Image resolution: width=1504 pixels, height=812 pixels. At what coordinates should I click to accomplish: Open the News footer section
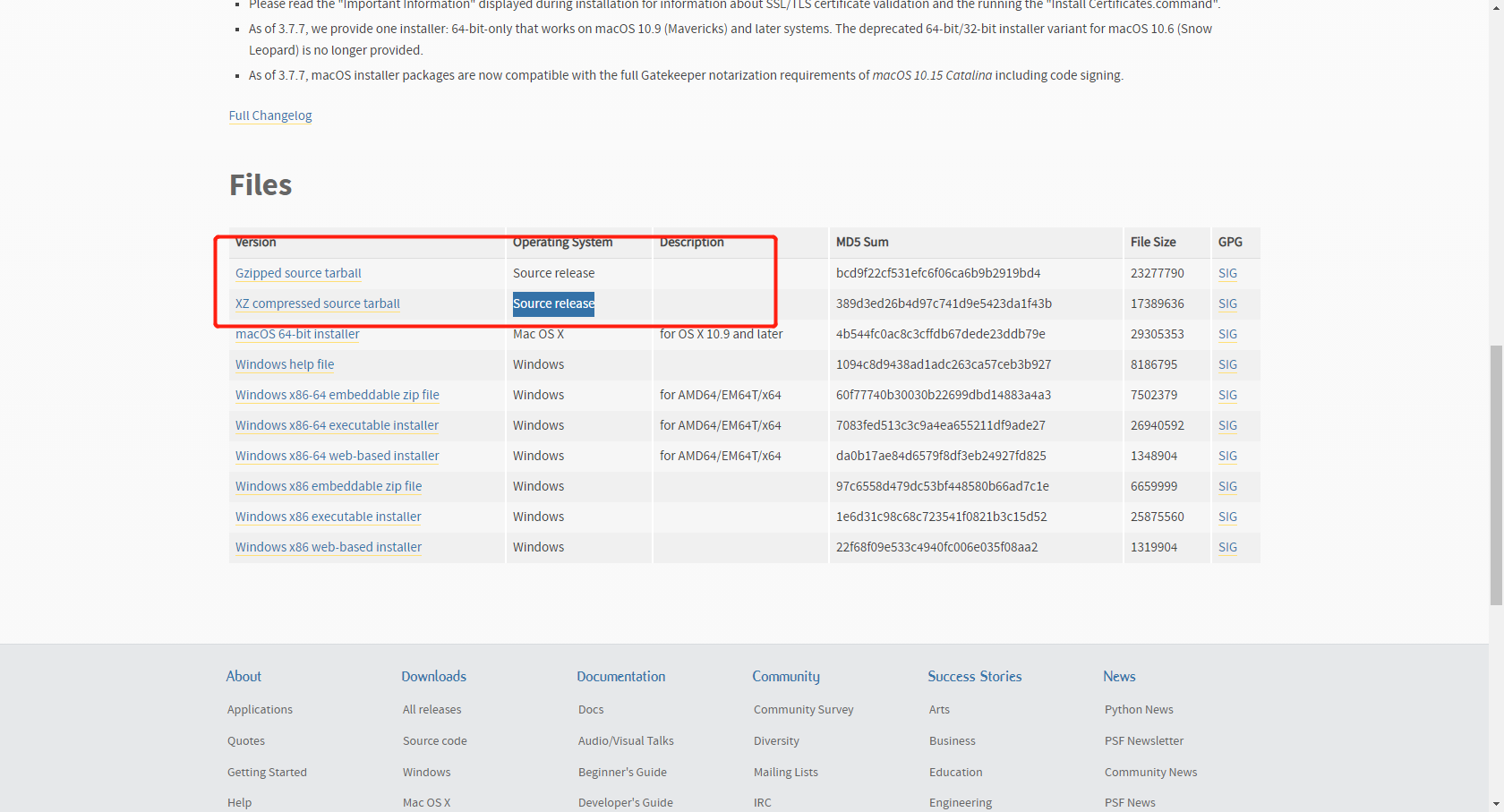pyautogui.click(x=1119, y=676)
